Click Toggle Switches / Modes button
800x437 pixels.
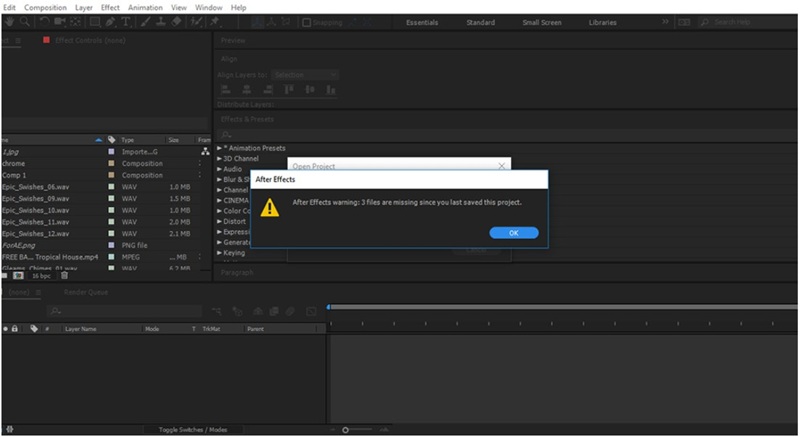click(193, 430)
